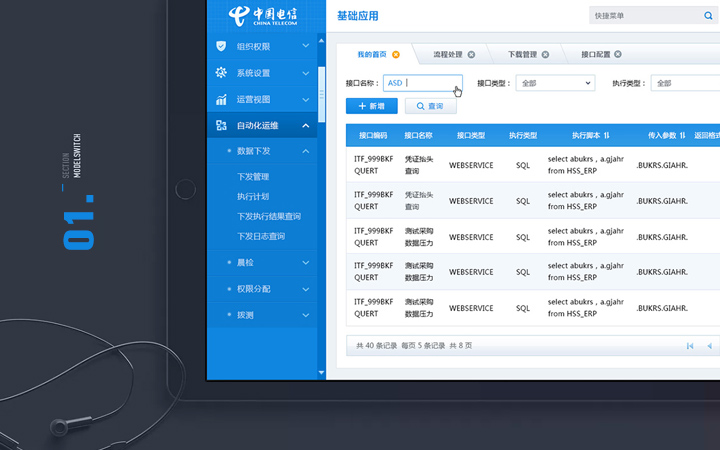Click the icon beside 自动化运维
The image size is (720, 450).
click(x=221, y=125)
